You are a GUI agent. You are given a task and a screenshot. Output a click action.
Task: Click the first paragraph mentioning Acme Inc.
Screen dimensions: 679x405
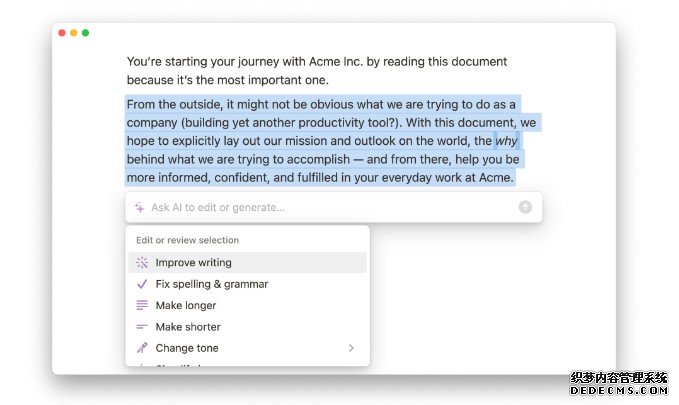click(316, 71)
